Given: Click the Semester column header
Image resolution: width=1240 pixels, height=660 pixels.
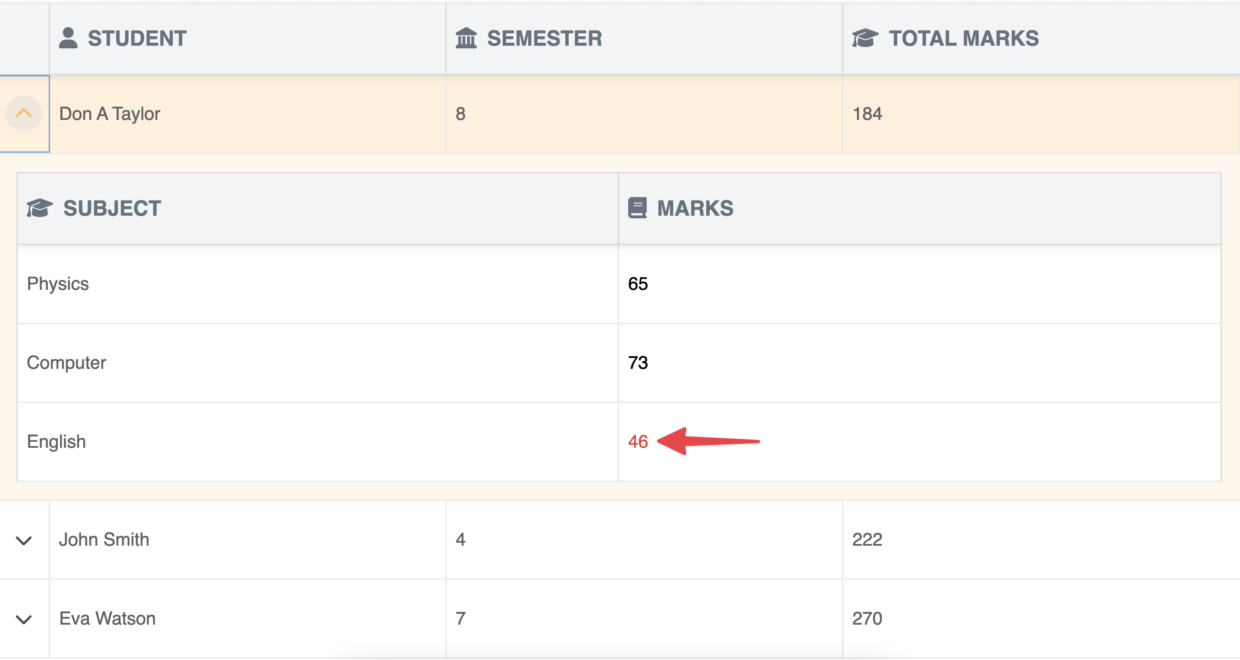Looking at the screenshot, I should 544,38.
